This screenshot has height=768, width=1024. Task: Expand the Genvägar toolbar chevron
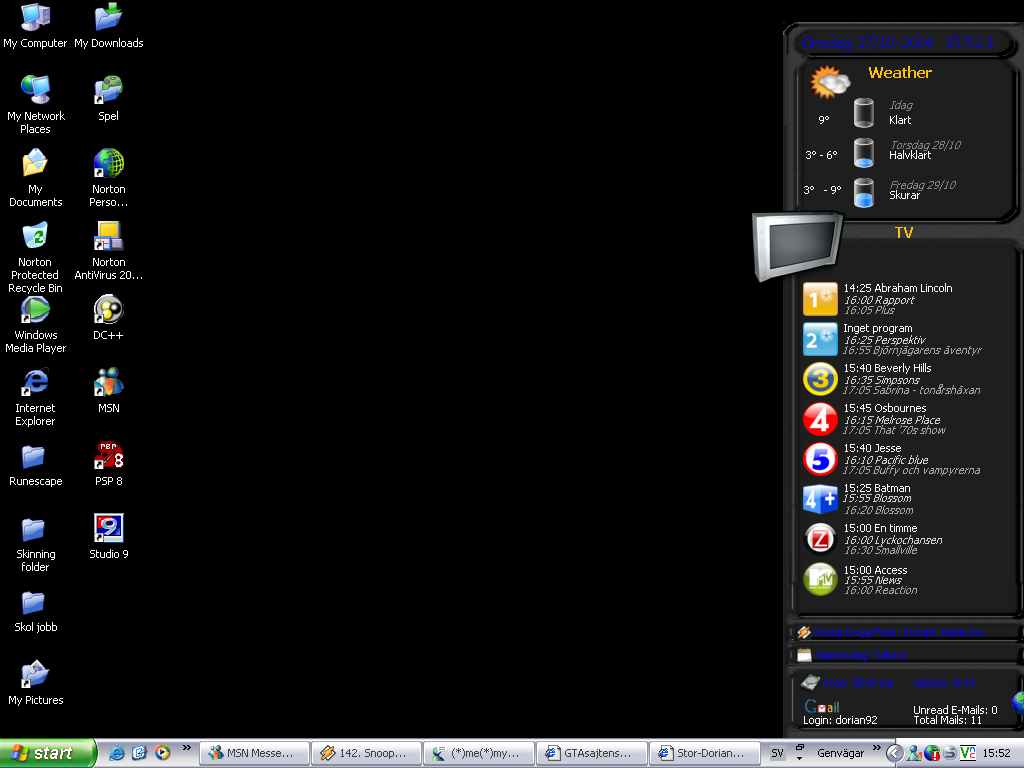(x=876, y=748)
